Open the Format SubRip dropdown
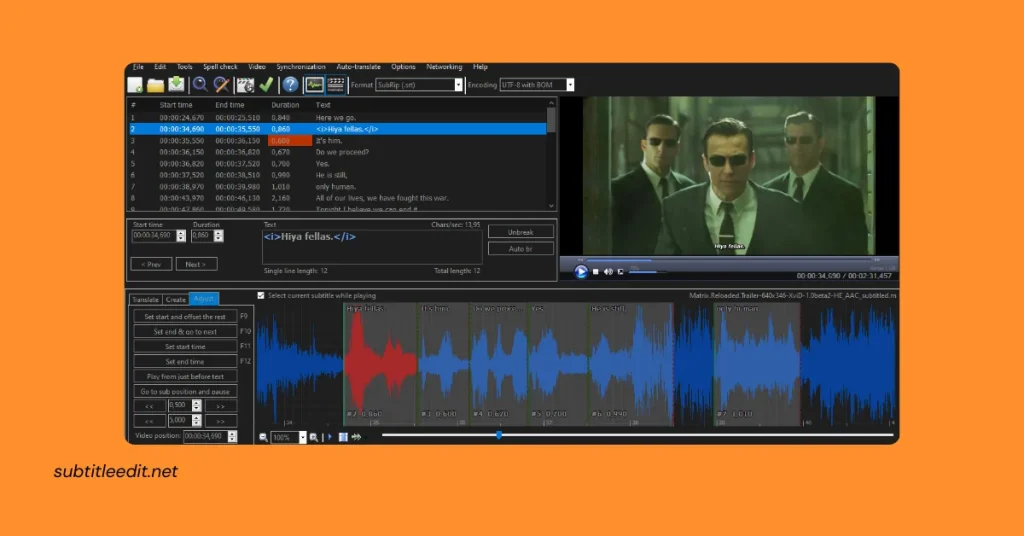The image size is (1024, 536). [459, 85]
